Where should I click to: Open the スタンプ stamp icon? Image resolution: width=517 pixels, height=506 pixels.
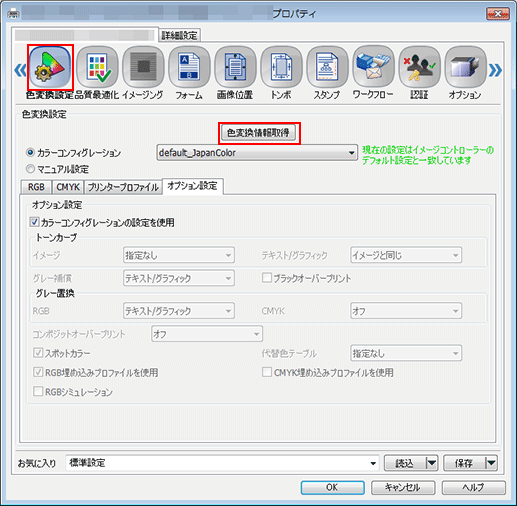[x=327, y=67]
